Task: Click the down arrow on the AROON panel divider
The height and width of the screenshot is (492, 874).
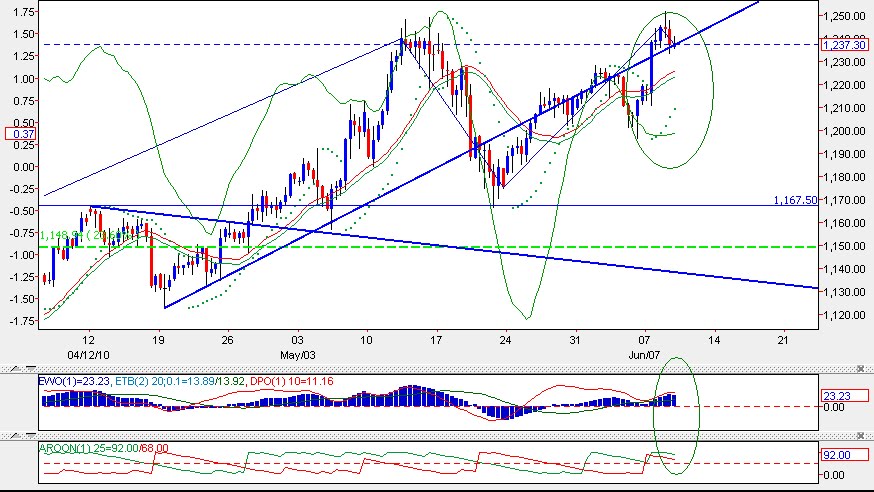Action: (31, 436)
